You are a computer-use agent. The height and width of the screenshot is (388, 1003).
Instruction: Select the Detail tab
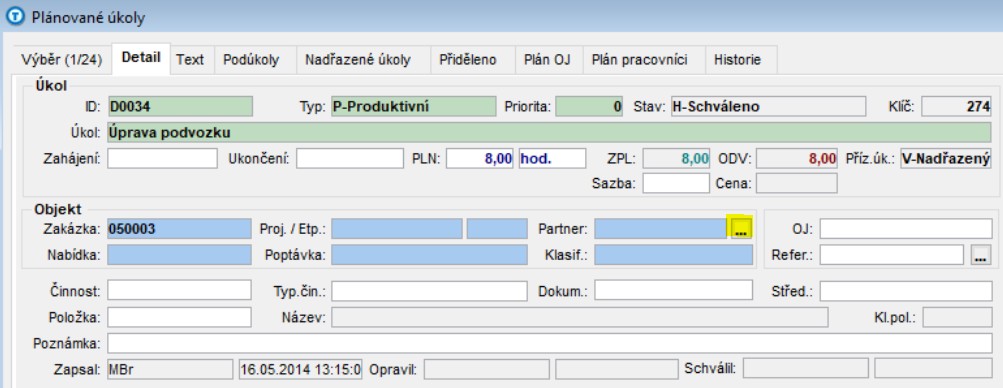[x=141, y=58]
